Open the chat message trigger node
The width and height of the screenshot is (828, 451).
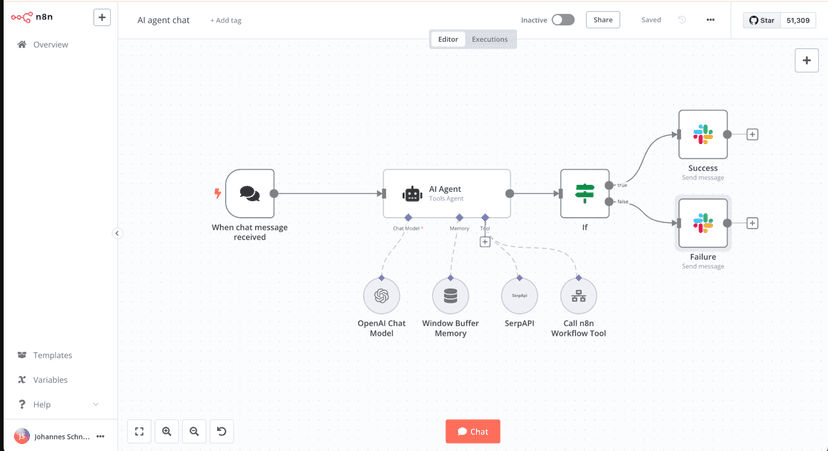pyautogui.click(x=250, y=194)
